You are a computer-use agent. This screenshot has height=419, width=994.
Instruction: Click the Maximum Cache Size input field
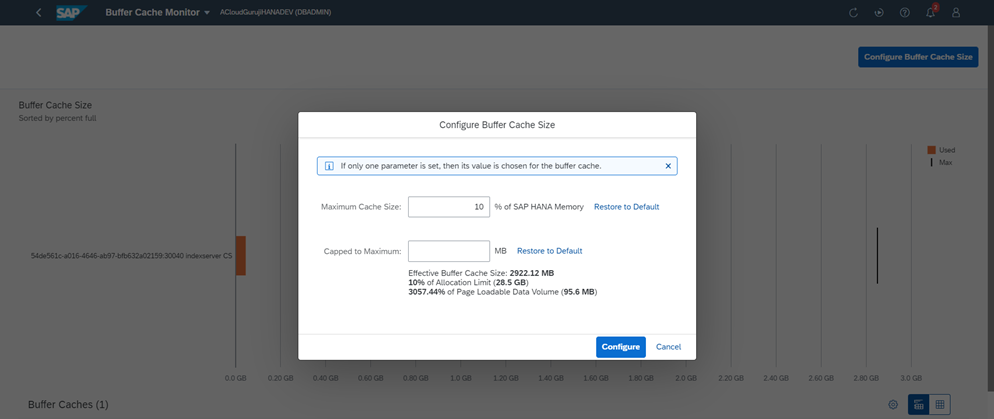pyautogui.click(x=448, y=207)
